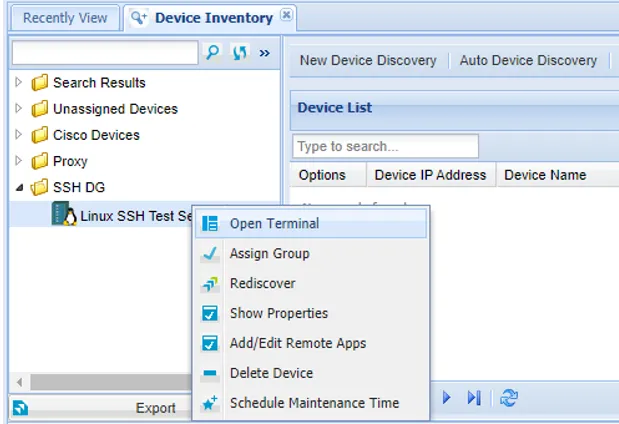Click the Unassigned Devices folder icon
This screenshot has height=424, width=619.
[x=39, y=109]
